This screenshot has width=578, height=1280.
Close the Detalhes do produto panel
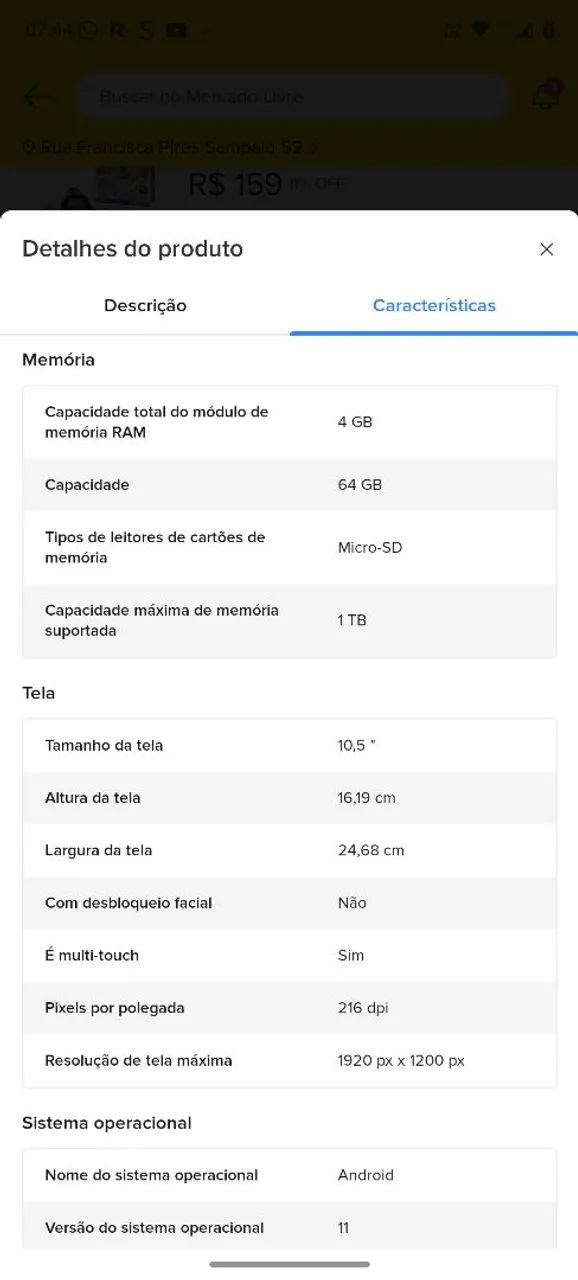[547, 249]
